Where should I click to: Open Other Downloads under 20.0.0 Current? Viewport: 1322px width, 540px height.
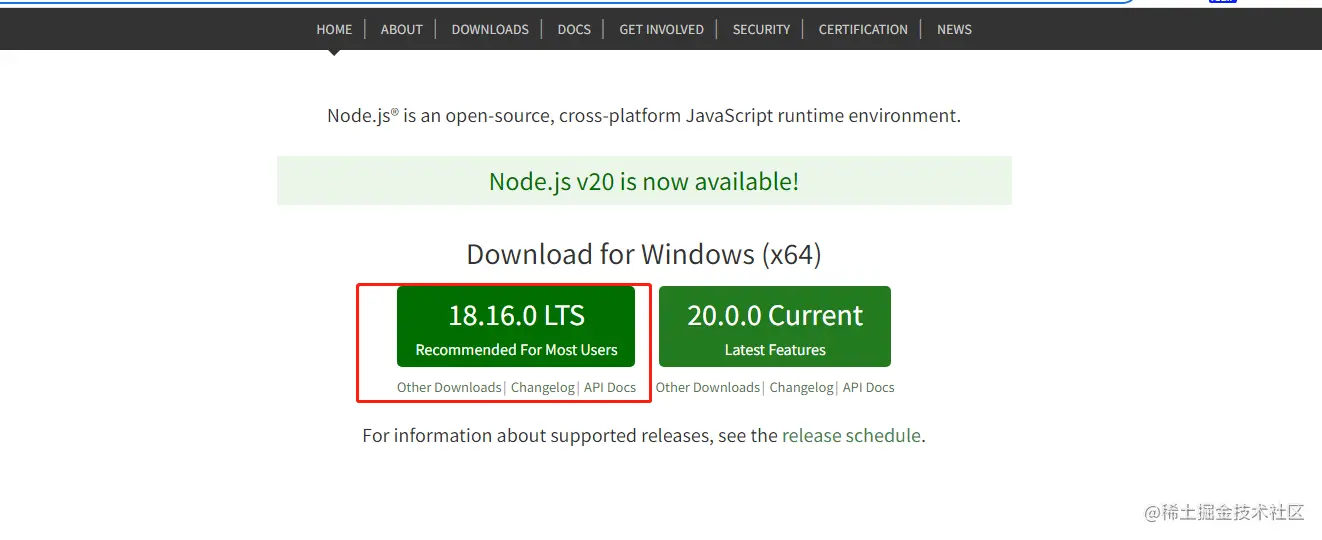[708, 387]
